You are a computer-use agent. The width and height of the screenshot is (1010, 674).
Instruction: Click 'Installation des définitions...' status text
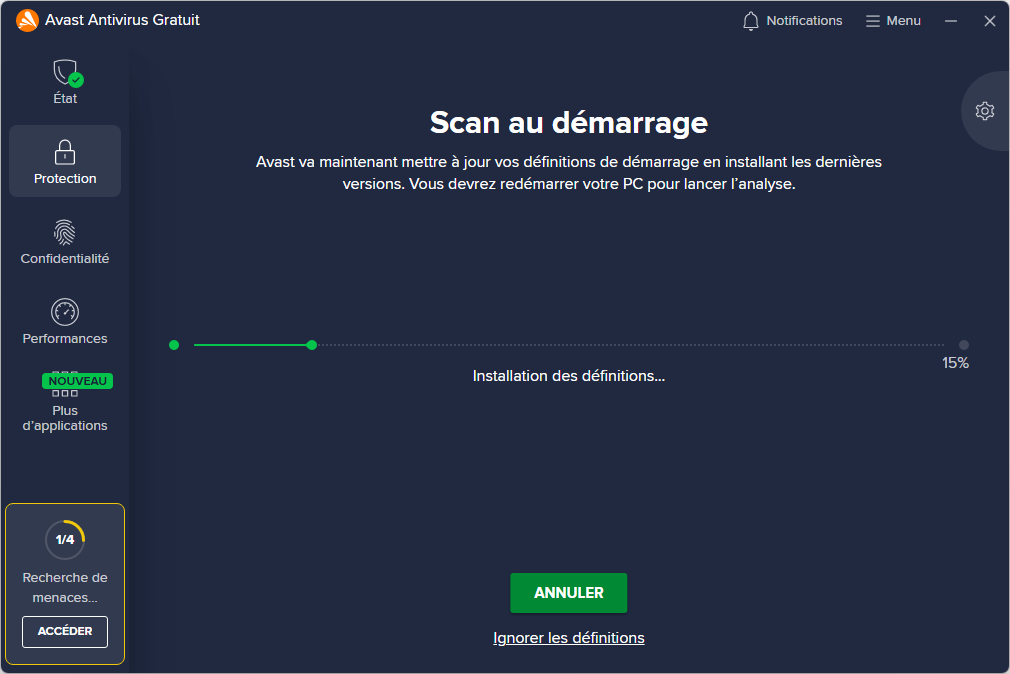click(568, 376)
